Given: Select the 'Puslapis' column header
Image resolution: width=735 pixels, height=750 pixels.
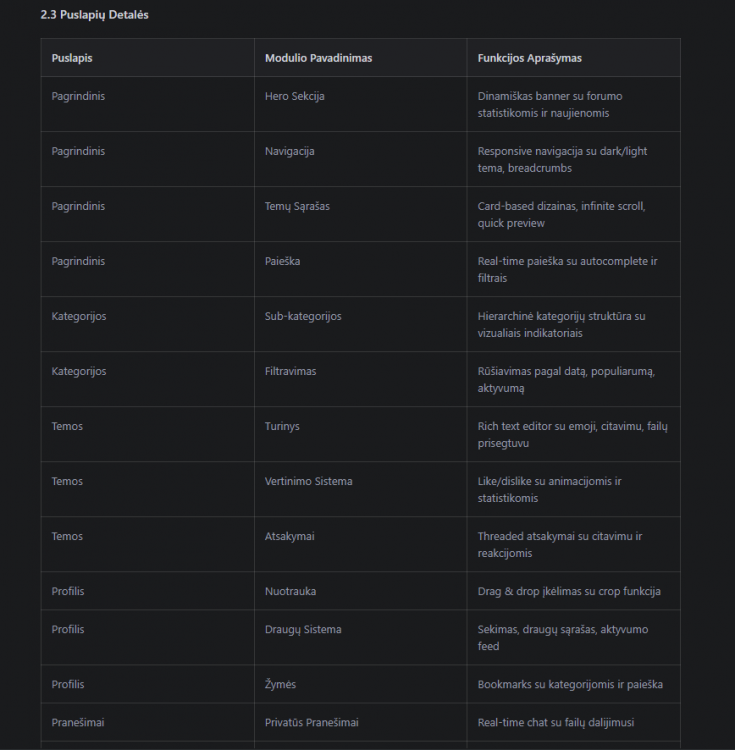Looking at the screenshot, I should [72, 58].
